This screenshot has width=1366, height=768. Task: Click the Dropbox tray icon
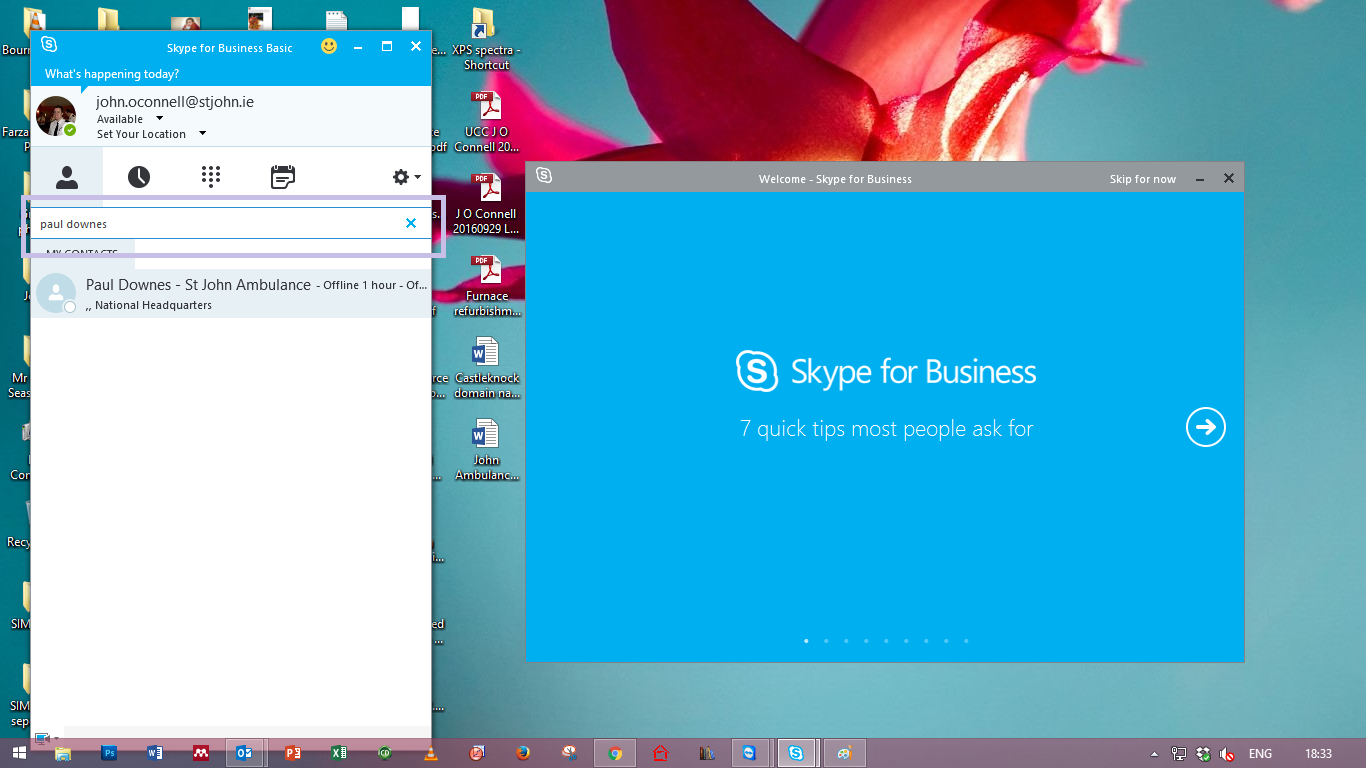tap(1204, 754)
